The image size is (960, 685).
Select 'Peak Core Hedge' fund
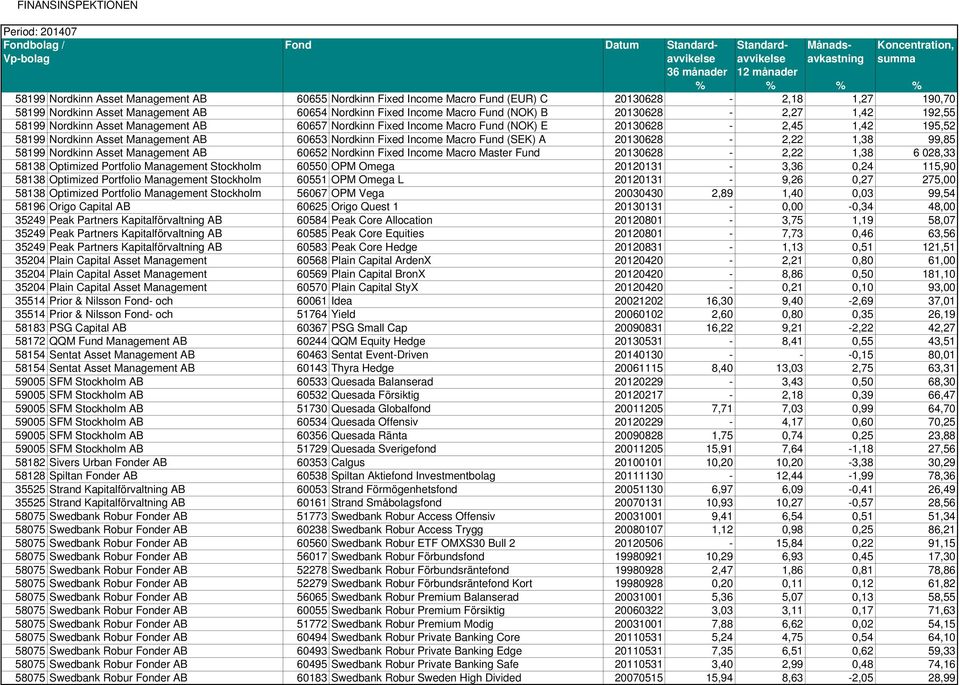374,247
